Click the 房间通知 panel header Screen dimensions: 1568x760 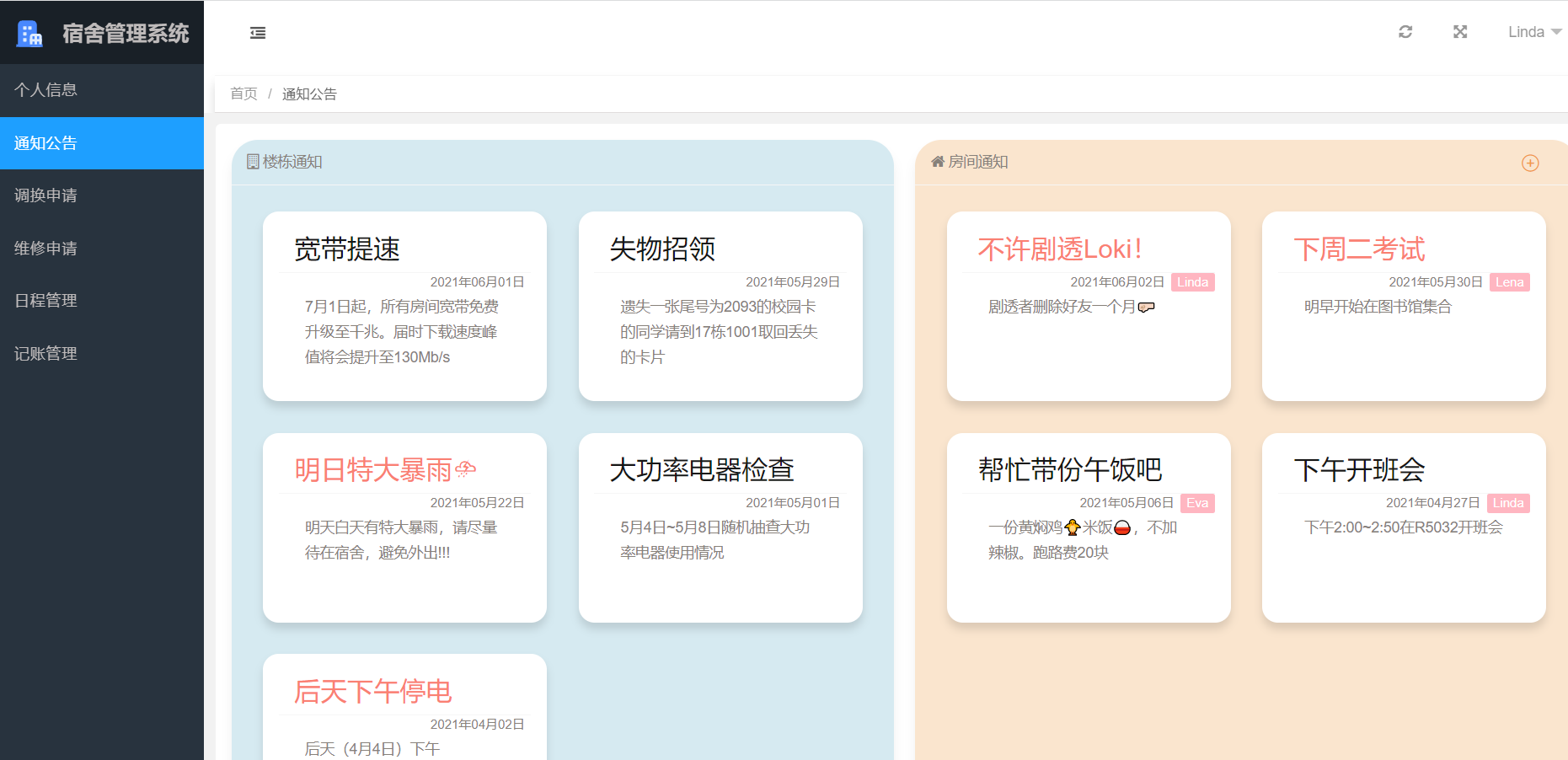(1241, 163)
